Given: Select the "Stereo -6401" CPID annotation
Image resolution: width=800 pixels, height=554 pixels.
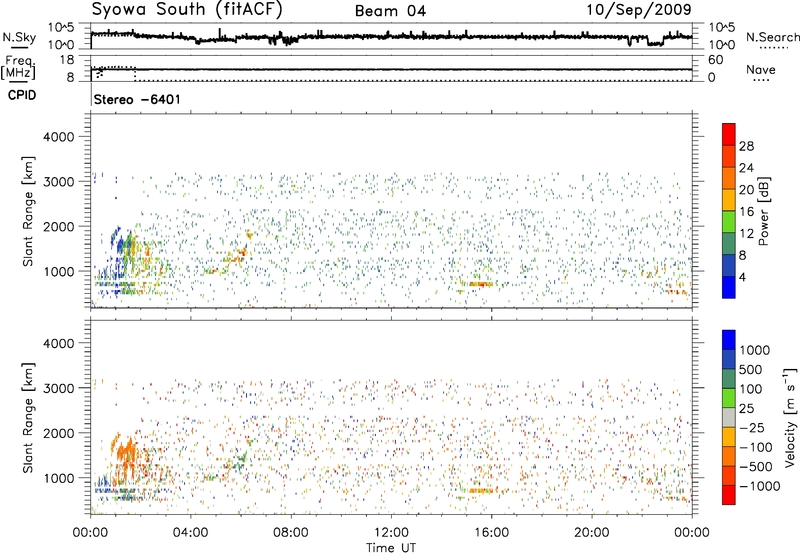Looking at the screenshot, I should click(137, 99).
